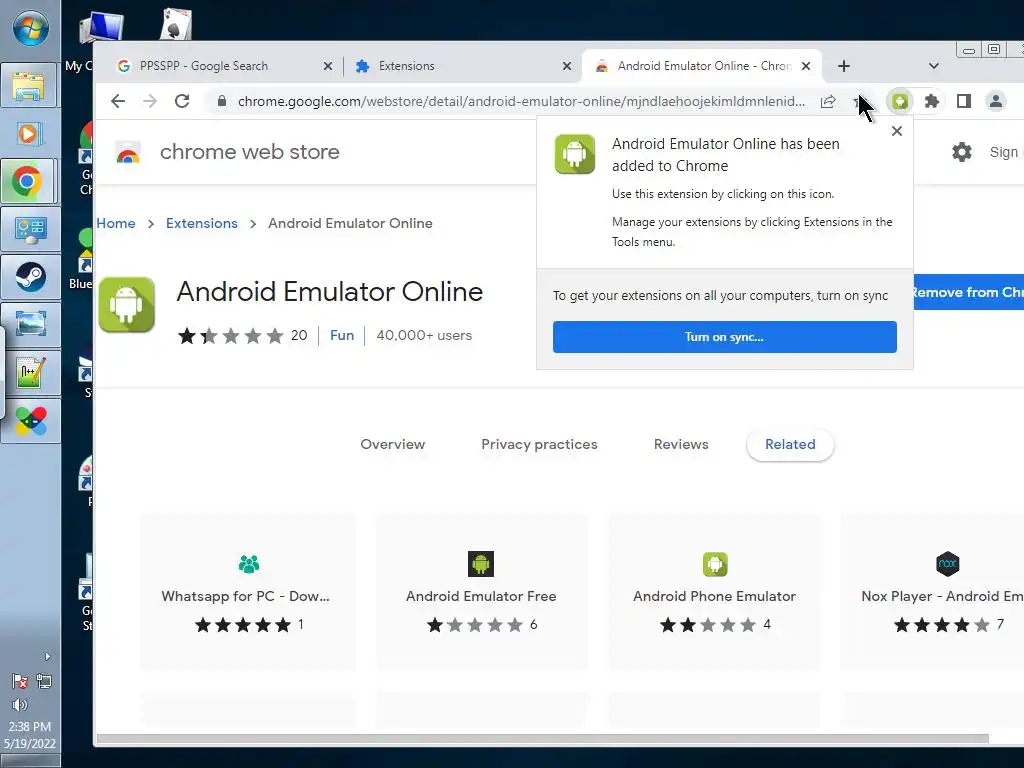The width and height of the screenshot is (1024, 768).
Task: Open the Android Emulator Free card
Action: click(x=481, y=592)
